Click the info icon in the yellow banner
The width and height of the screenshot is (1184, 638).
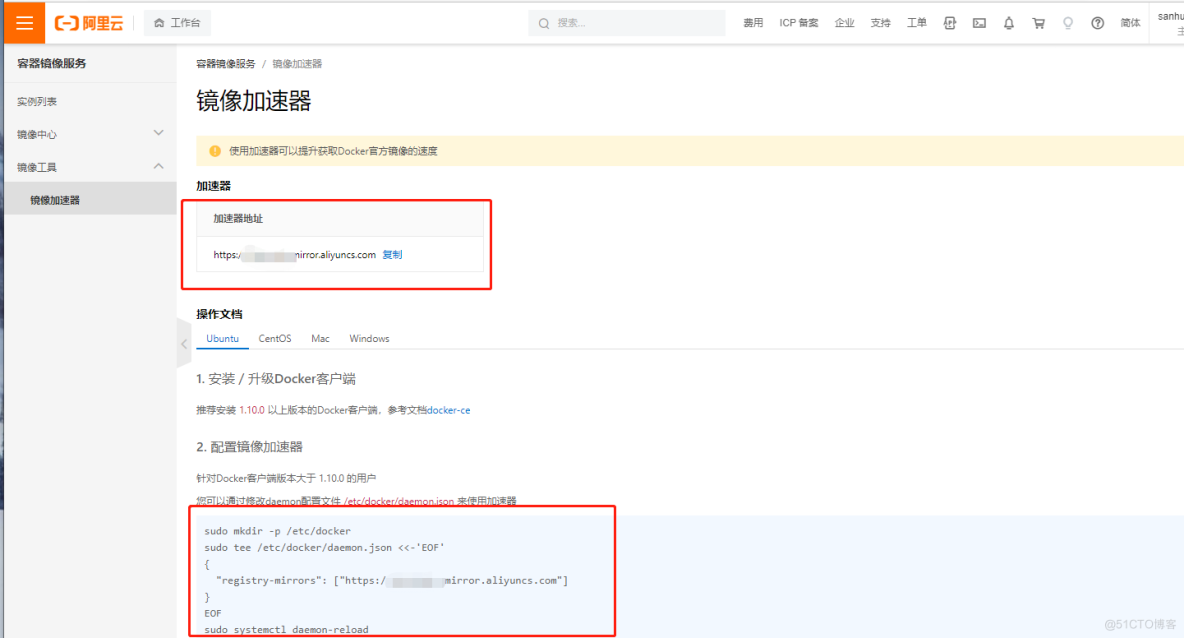click(x=215, y=151)
